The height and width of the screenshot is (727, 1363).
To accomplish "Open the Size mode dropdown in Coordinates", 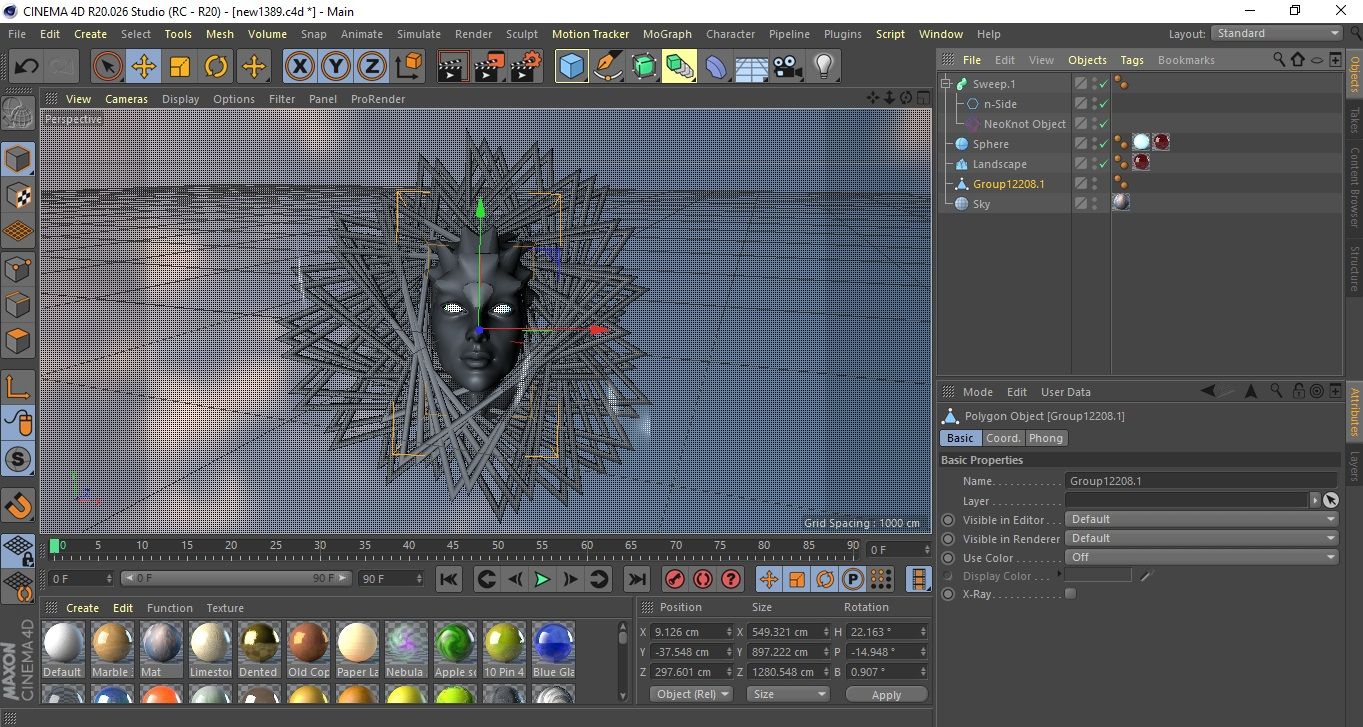I will tap(789, 694).
